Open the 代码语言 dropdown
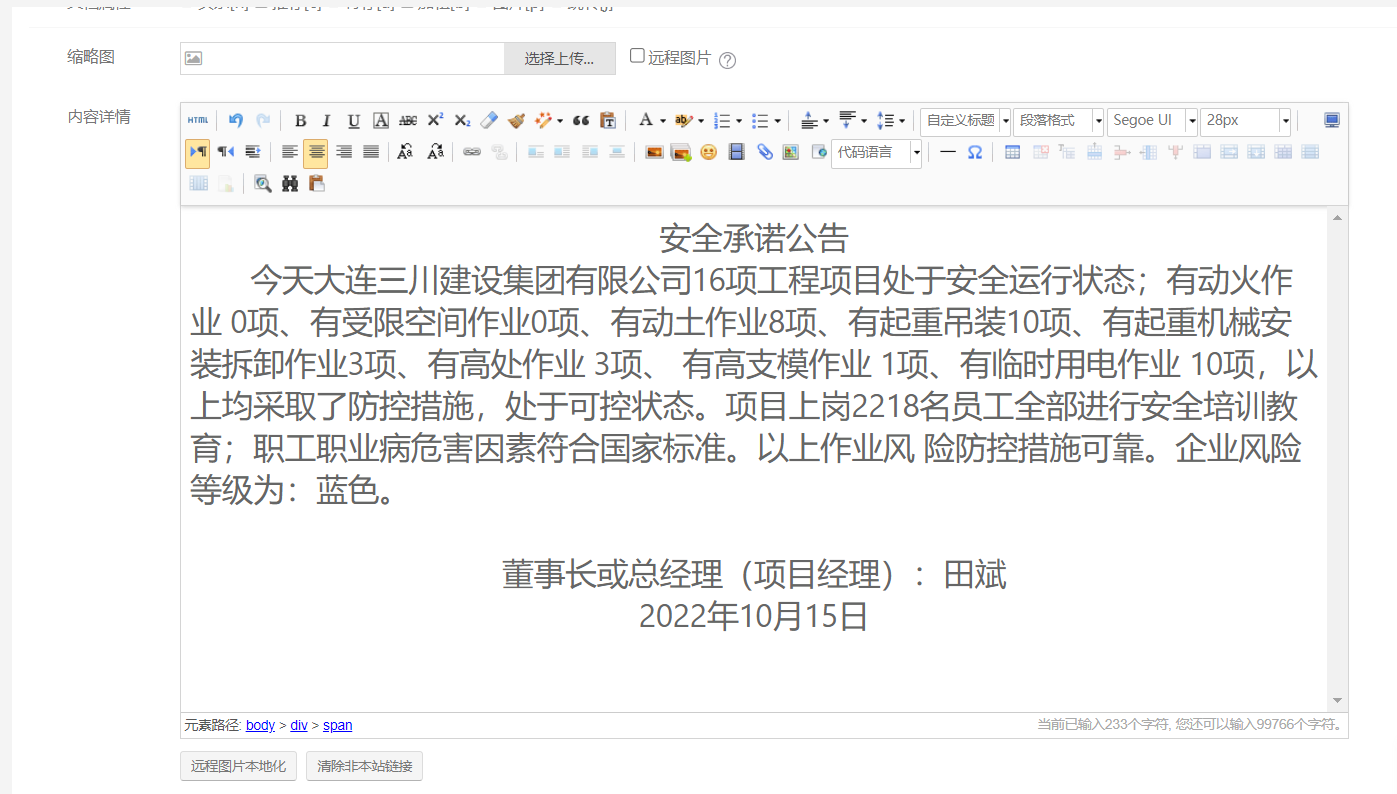The width and height of the screenshot is (1397, 794). tap(876, 153)
